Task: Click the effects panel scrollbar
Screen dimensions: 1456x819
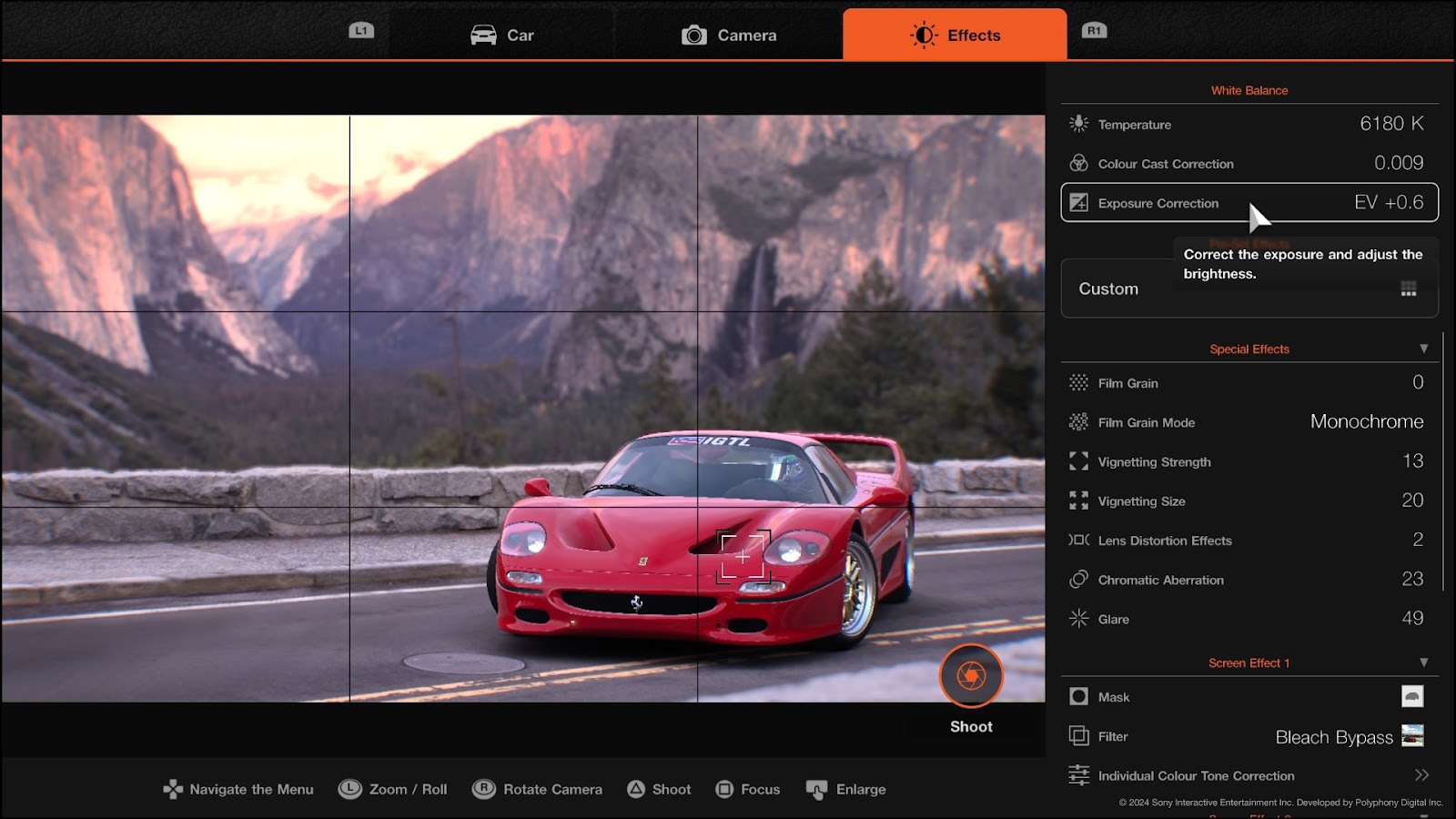Action: pos(1444,461)
